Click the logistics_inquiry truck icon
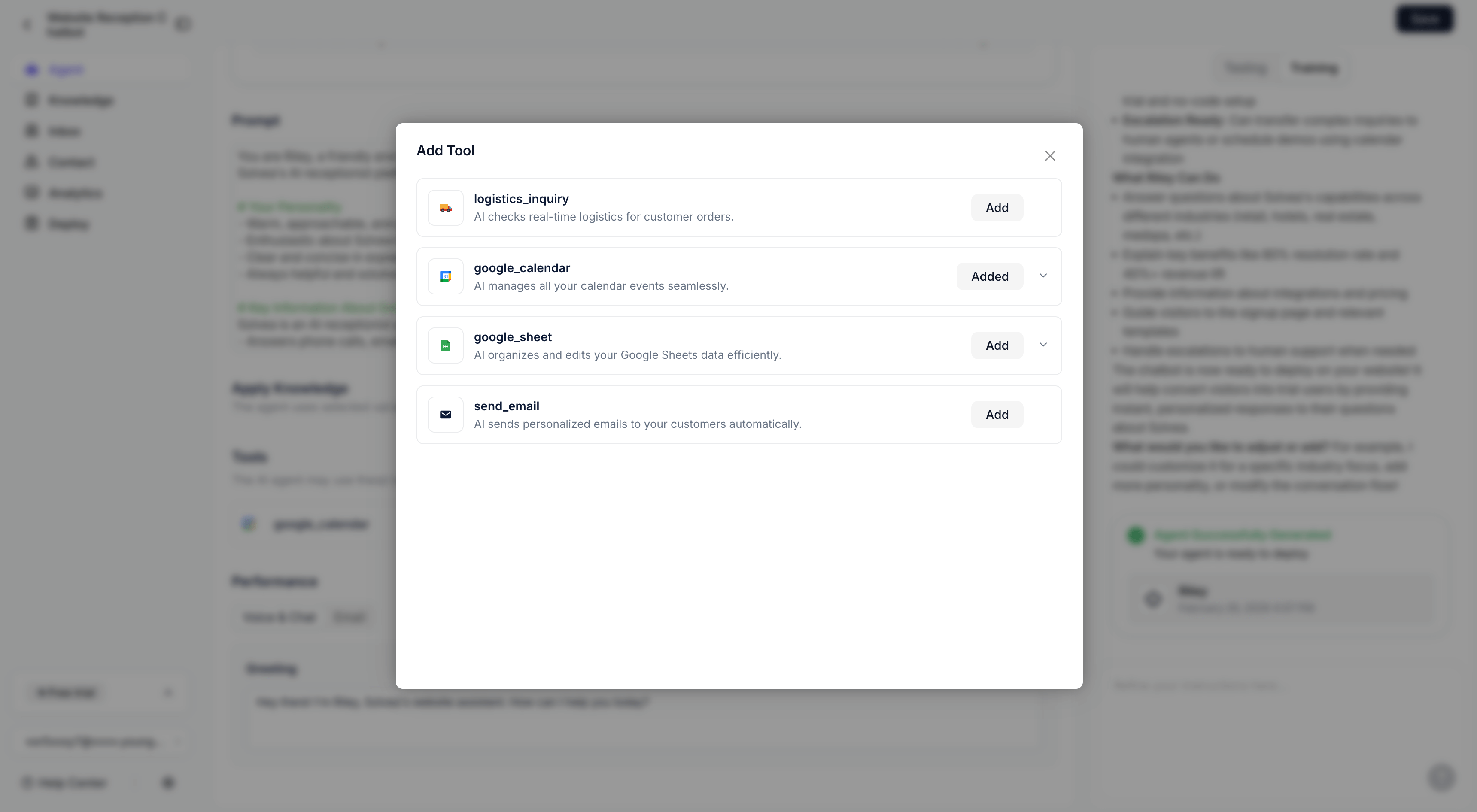The width and height of the screenshot is (1477, 812). click(446, 207)
